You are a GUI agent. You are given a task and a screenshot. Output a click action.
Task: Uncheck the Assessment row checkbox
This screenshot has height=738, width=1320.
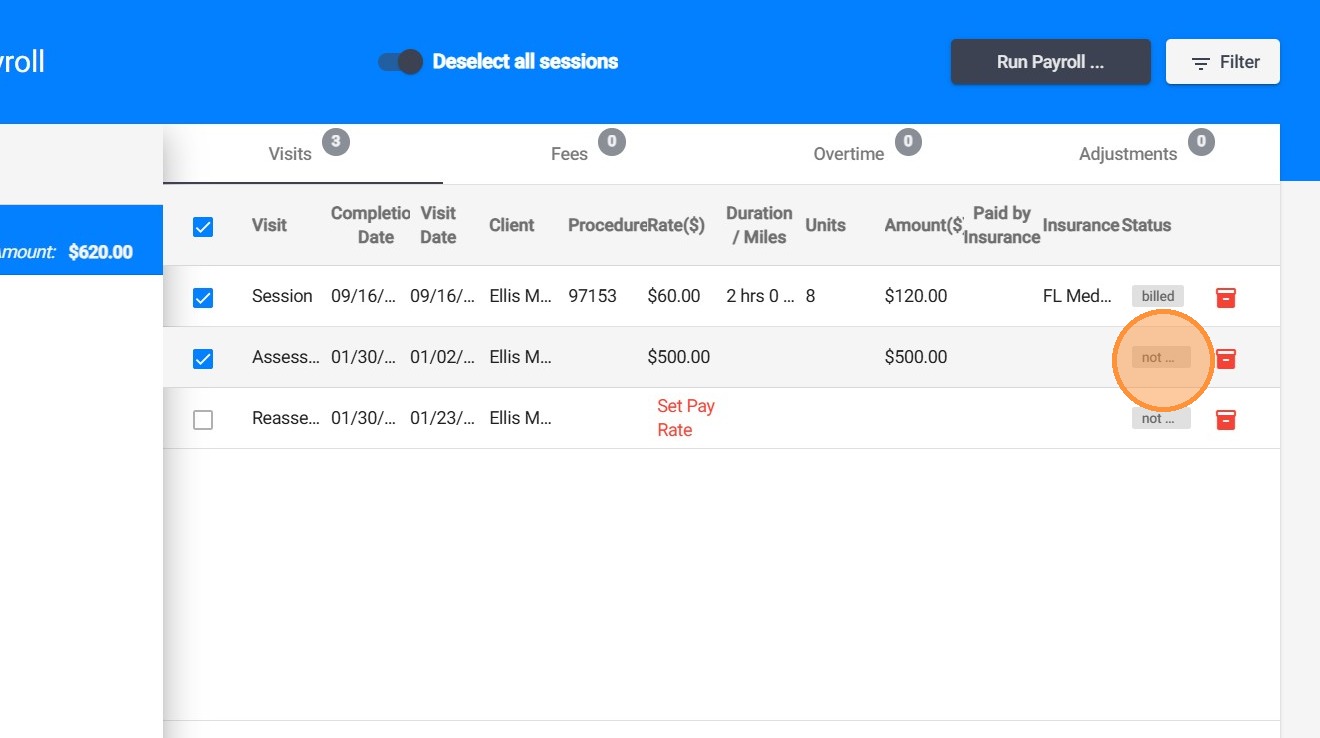[x=203, y=358]
